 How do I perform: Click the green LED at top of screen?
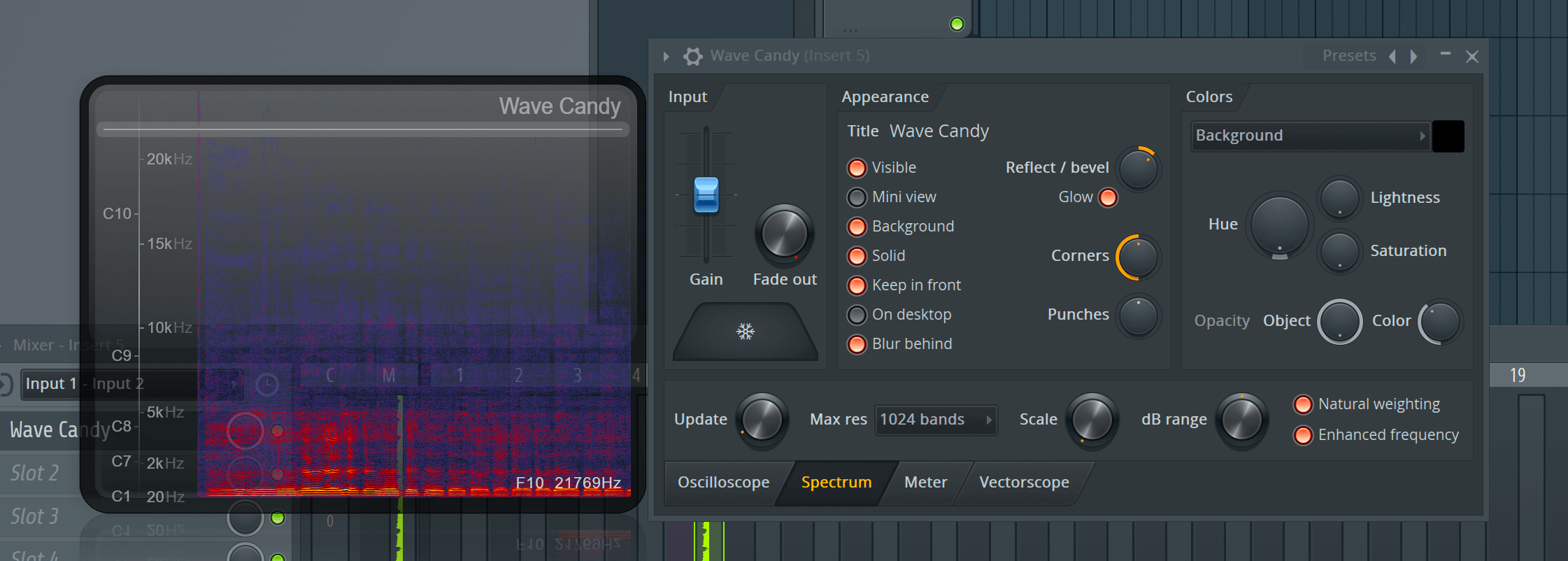[957, 24]
